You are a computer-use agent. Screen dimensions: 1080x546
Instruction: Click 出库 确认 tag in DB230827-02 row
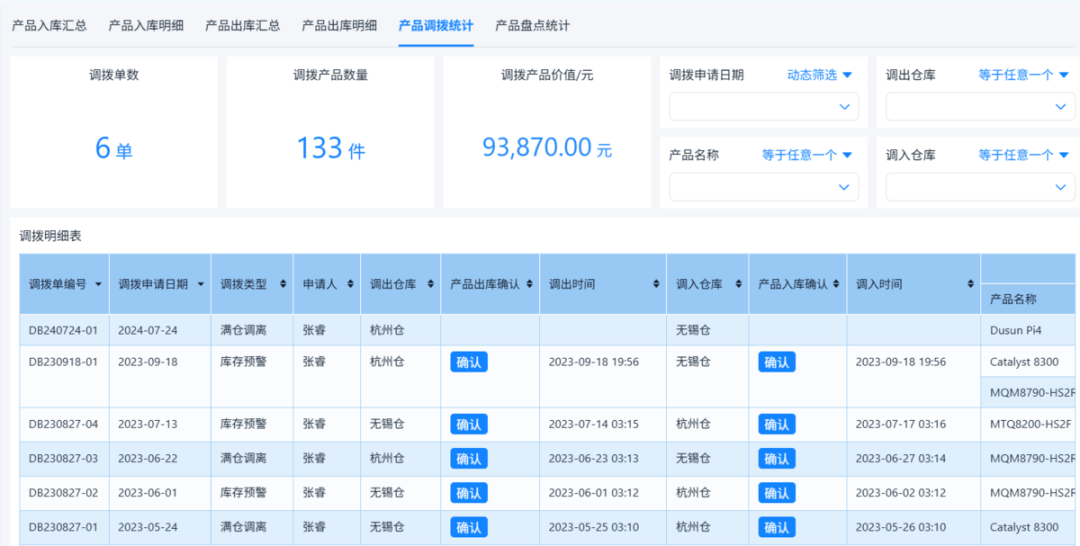click(469, 493)
